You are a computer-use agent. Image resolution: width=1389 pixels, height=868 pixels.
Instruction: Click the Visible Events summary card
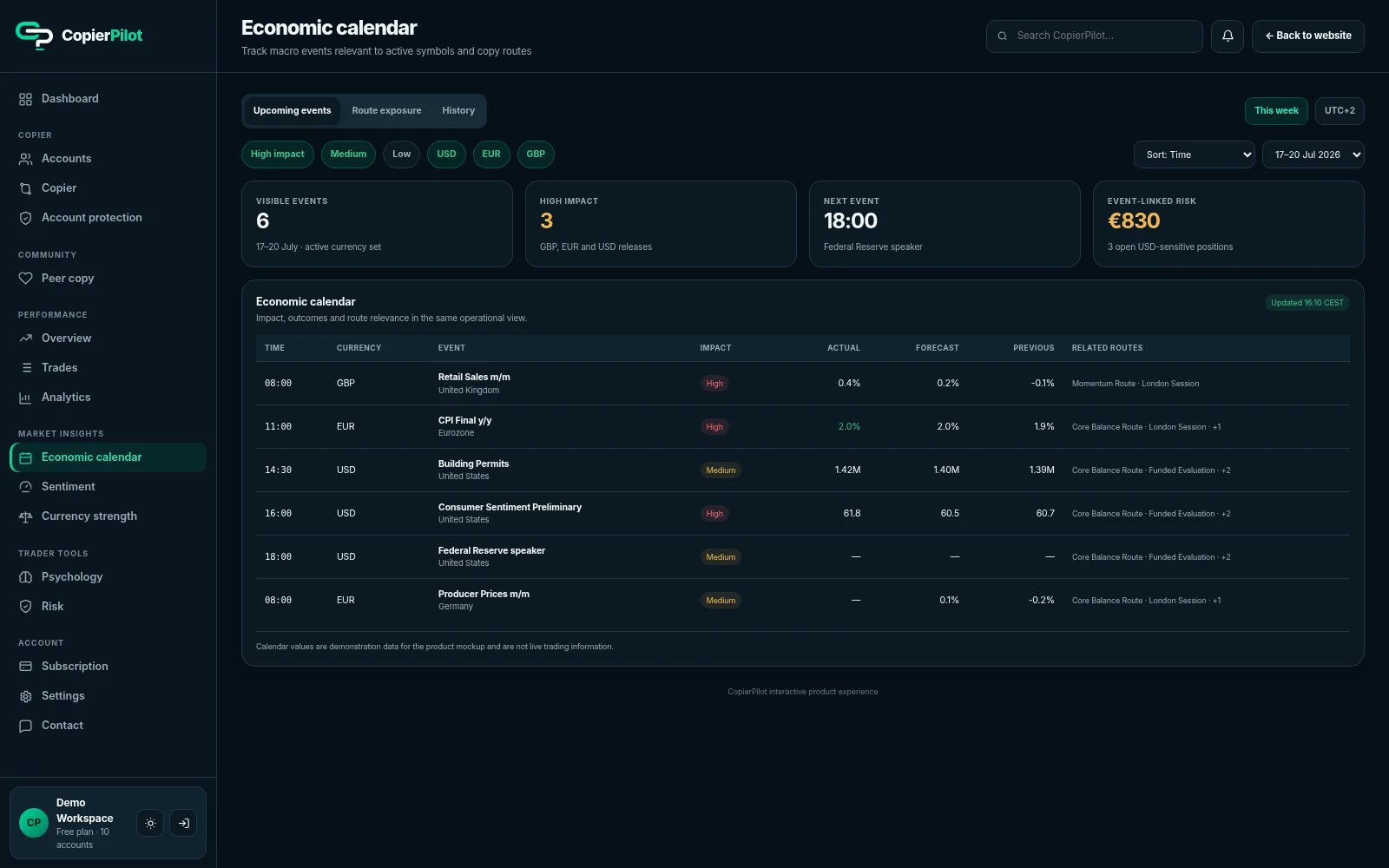(377, 224)
